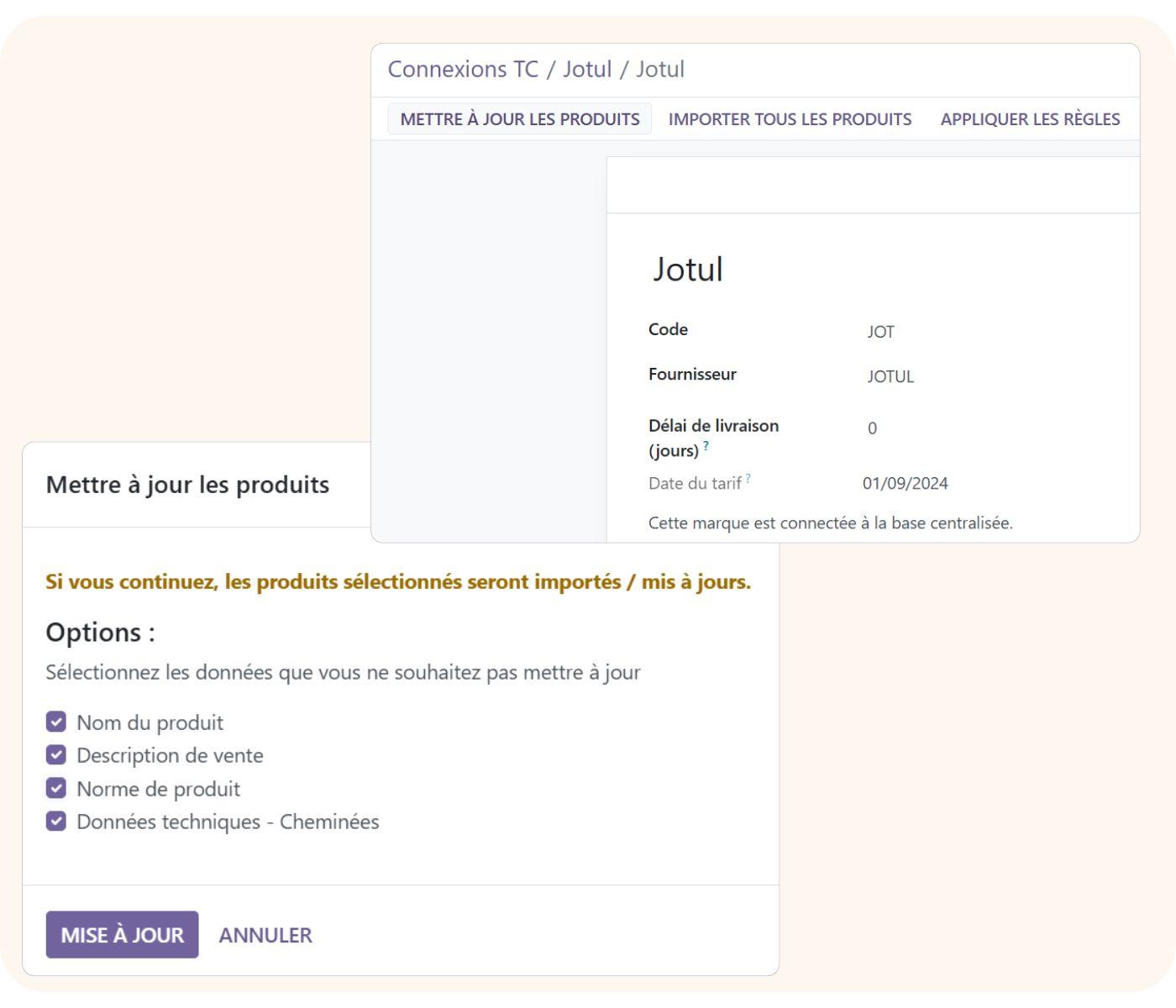This screenshot has width=1176, height=1008.
Task: Click the Fournisseur field label
Action: (692, 375)
